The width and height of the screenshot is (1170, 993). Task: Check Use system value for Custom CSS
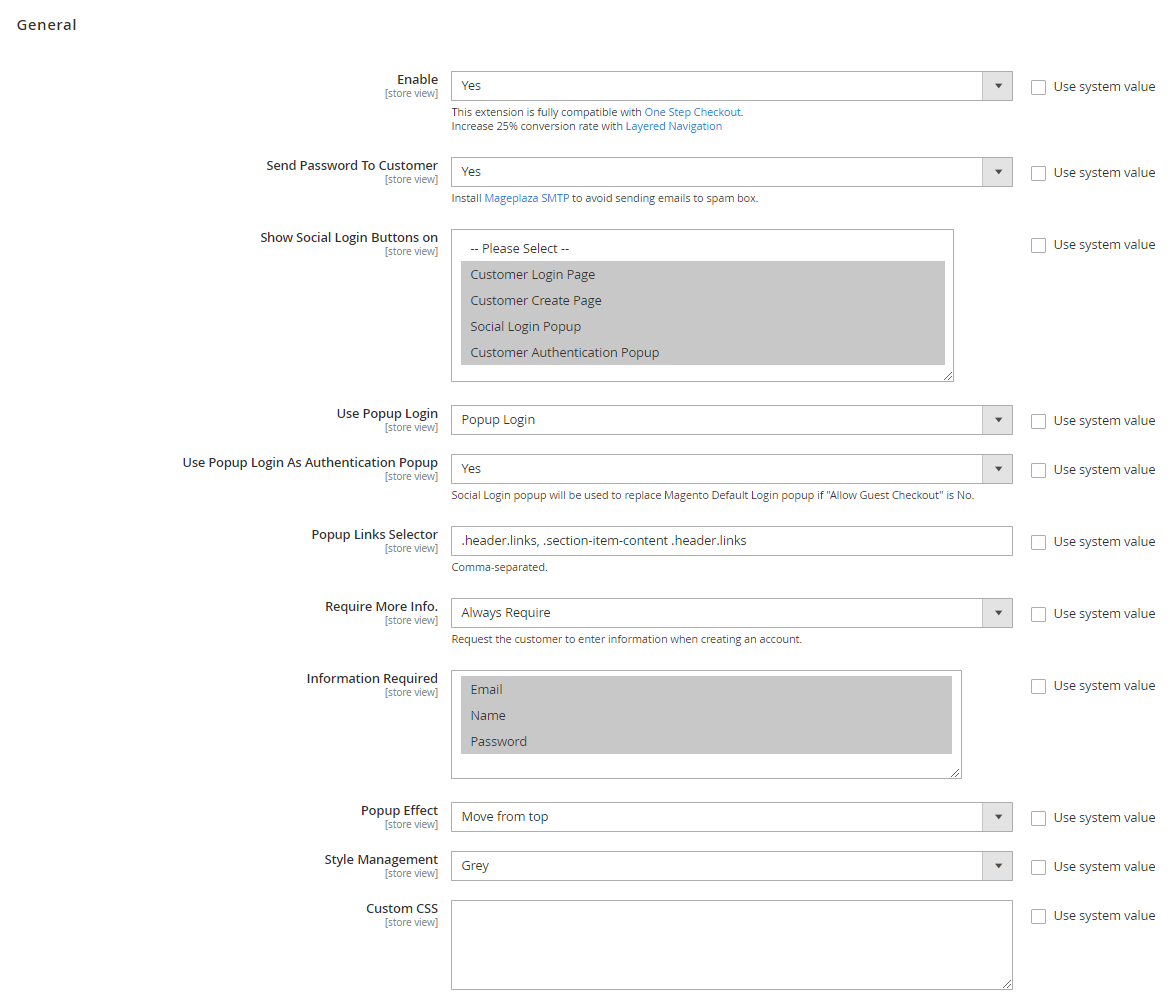point(1039,916)
